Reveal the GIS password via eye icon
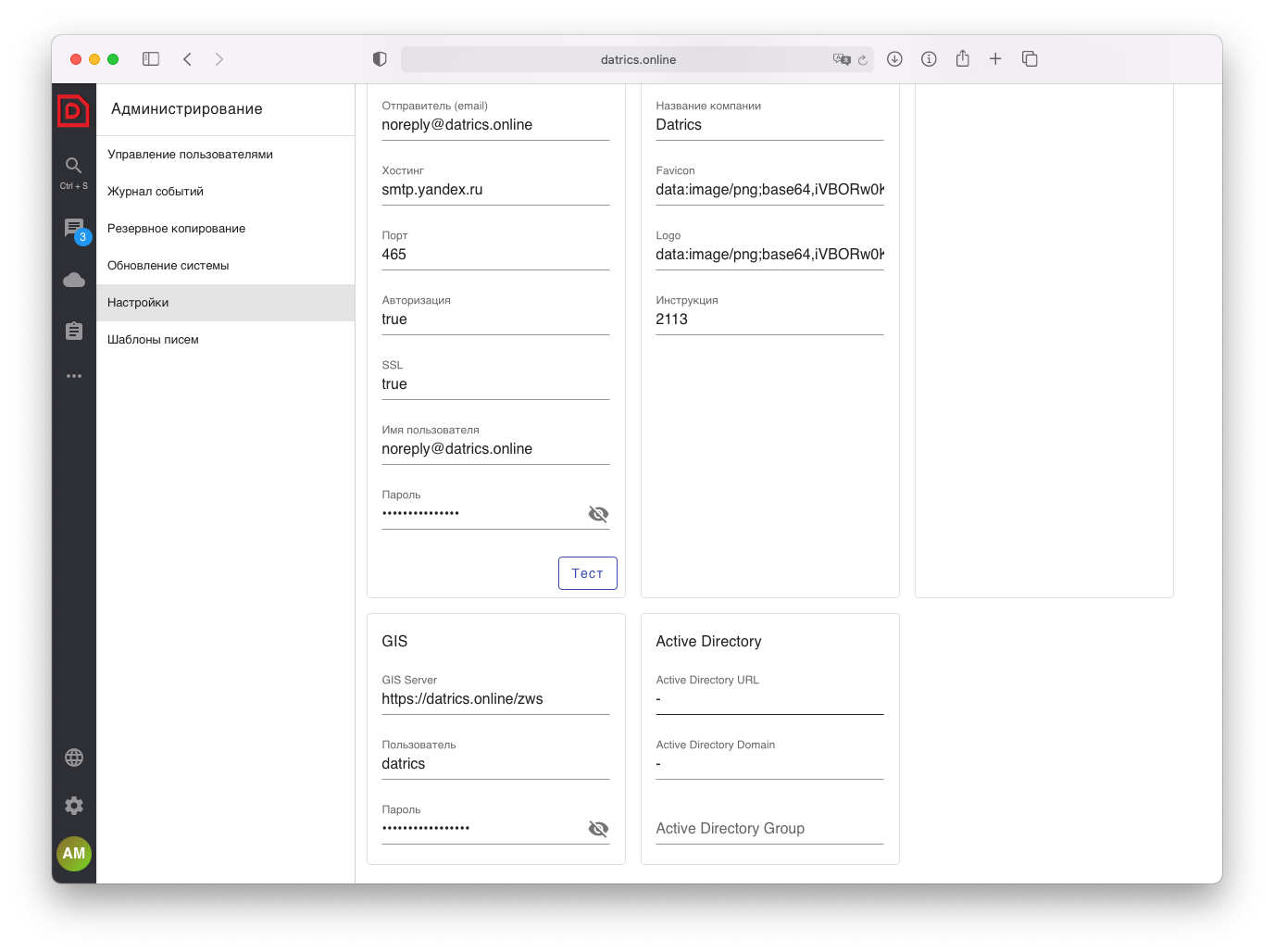 598,829
